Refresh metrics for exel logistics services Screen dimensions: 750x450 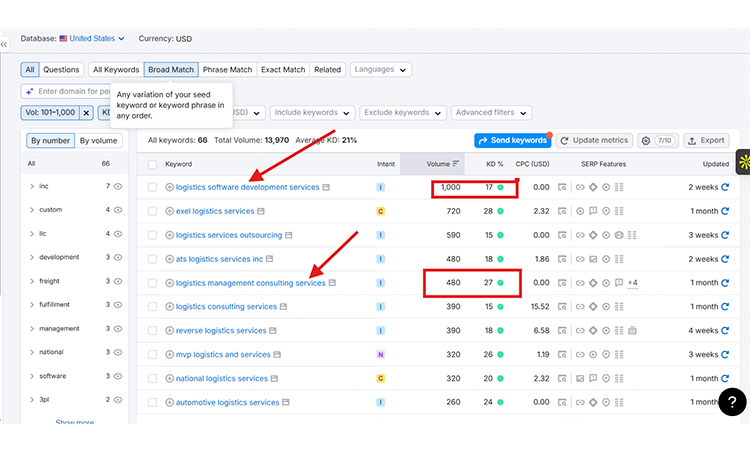pyautogui.click(x=725, y=211)
